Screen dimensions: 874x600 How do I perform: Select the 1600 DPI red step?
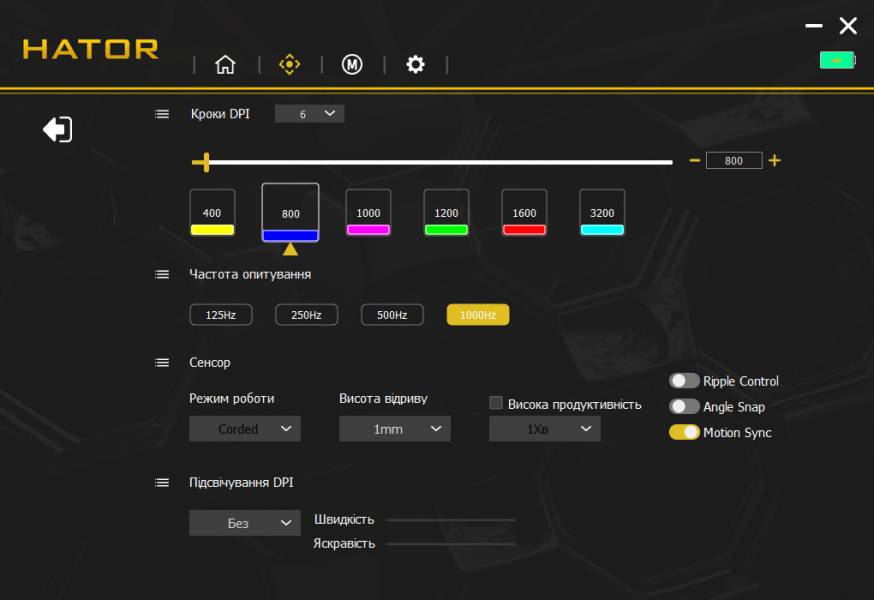pos(524,212)
